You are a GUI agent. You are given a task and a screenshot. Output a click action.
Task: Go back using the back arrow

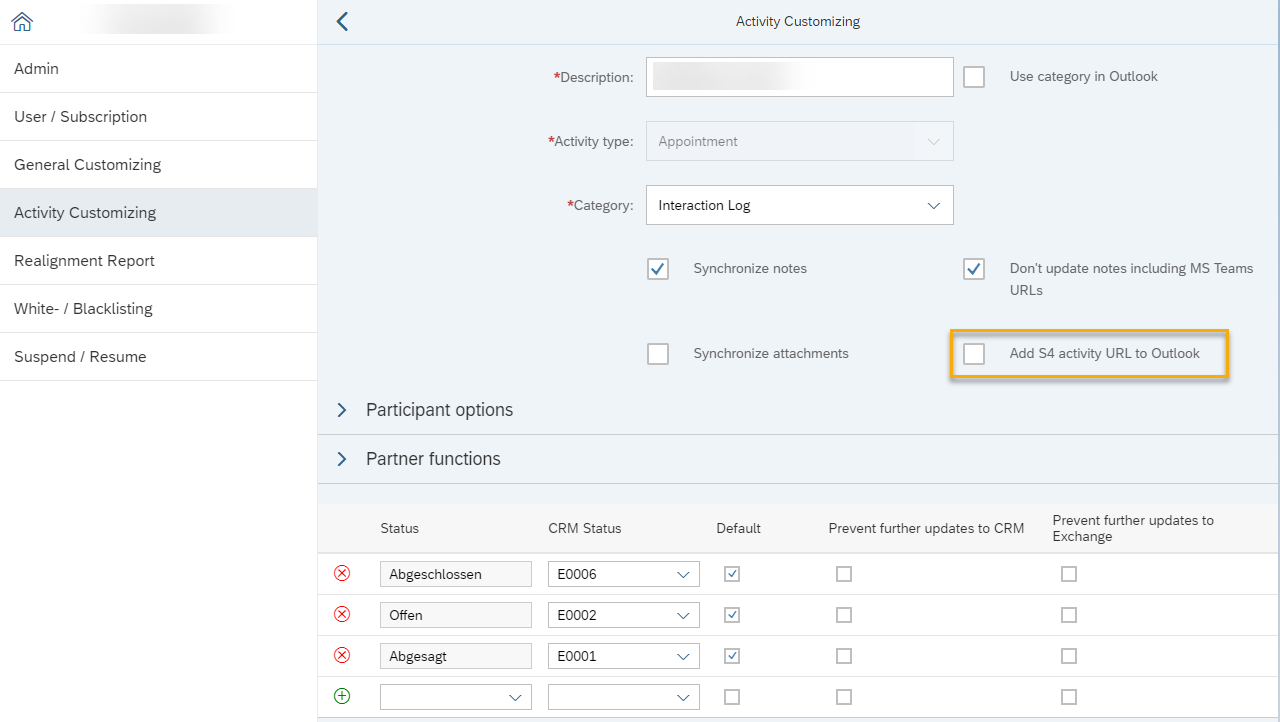point(342,21)
